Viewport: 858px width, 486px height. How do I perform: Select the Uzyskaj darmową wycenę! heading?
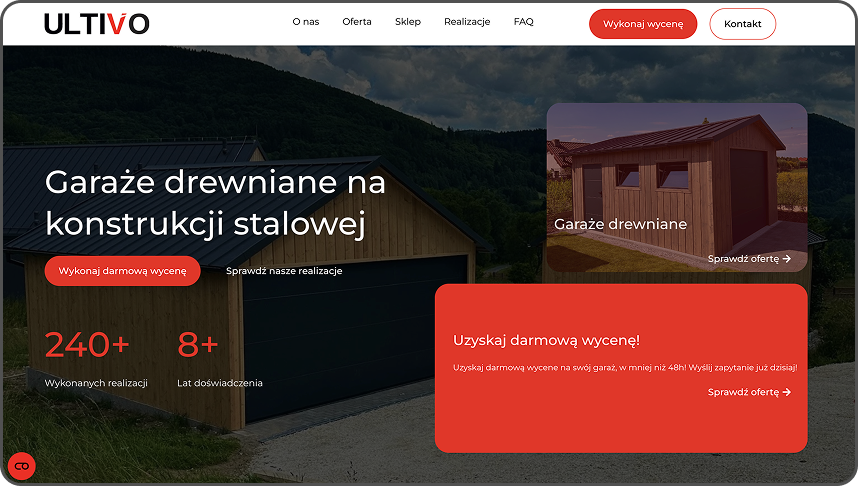(x=546, y=341)
